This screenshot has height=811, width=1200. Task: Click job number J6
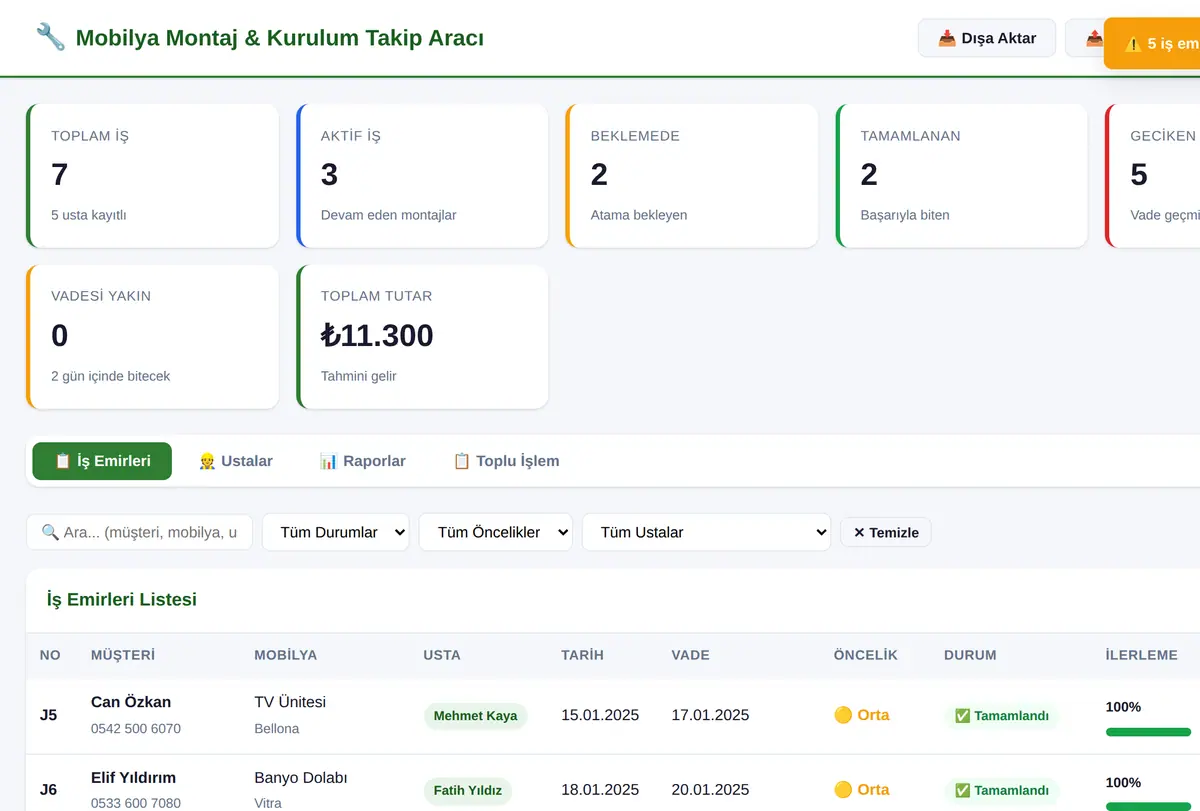pos(48,790)
